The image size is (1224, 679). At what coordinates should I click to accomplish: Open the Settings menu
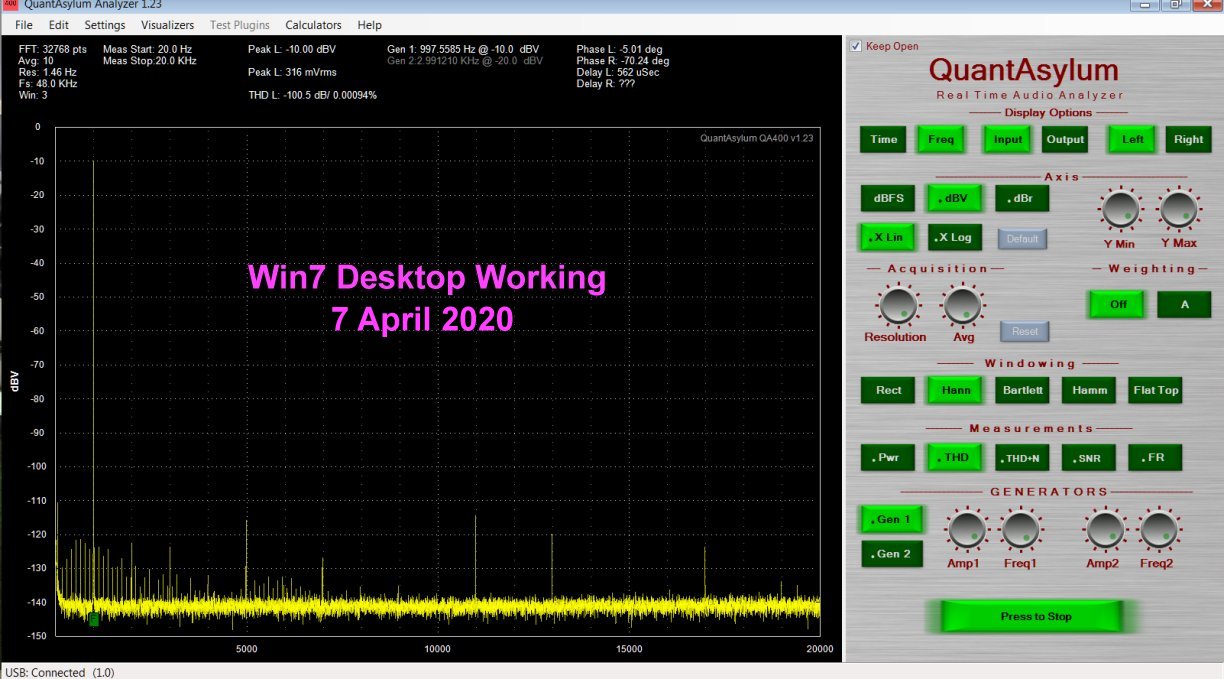(105, 25)
